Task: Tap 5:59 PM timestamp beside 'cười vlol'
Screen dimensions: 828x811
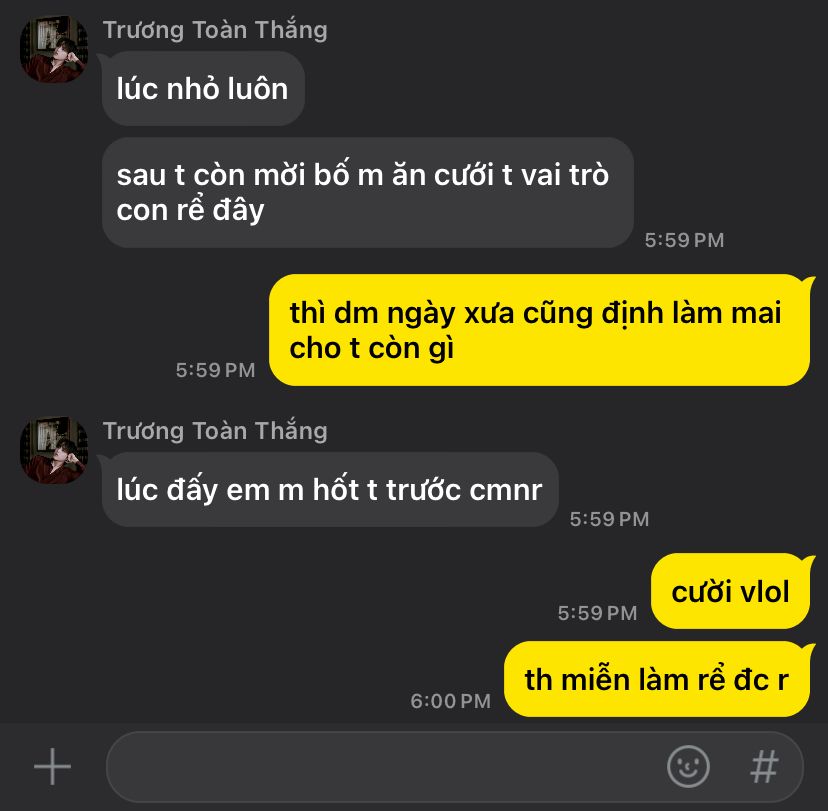Action: (597, 613)
